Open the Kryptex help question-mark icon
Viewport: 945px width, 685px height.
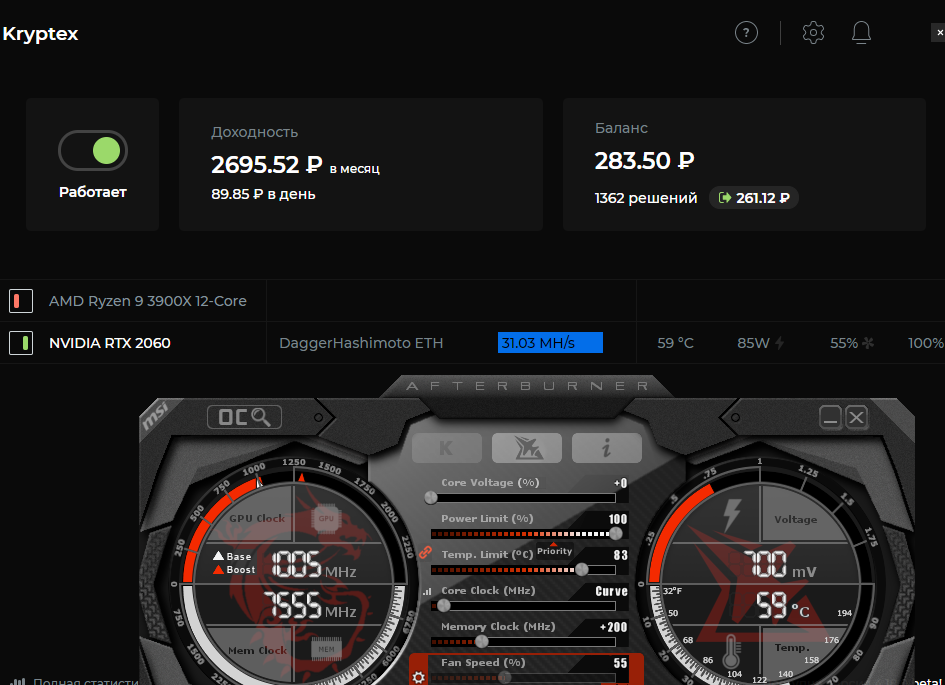746,33
